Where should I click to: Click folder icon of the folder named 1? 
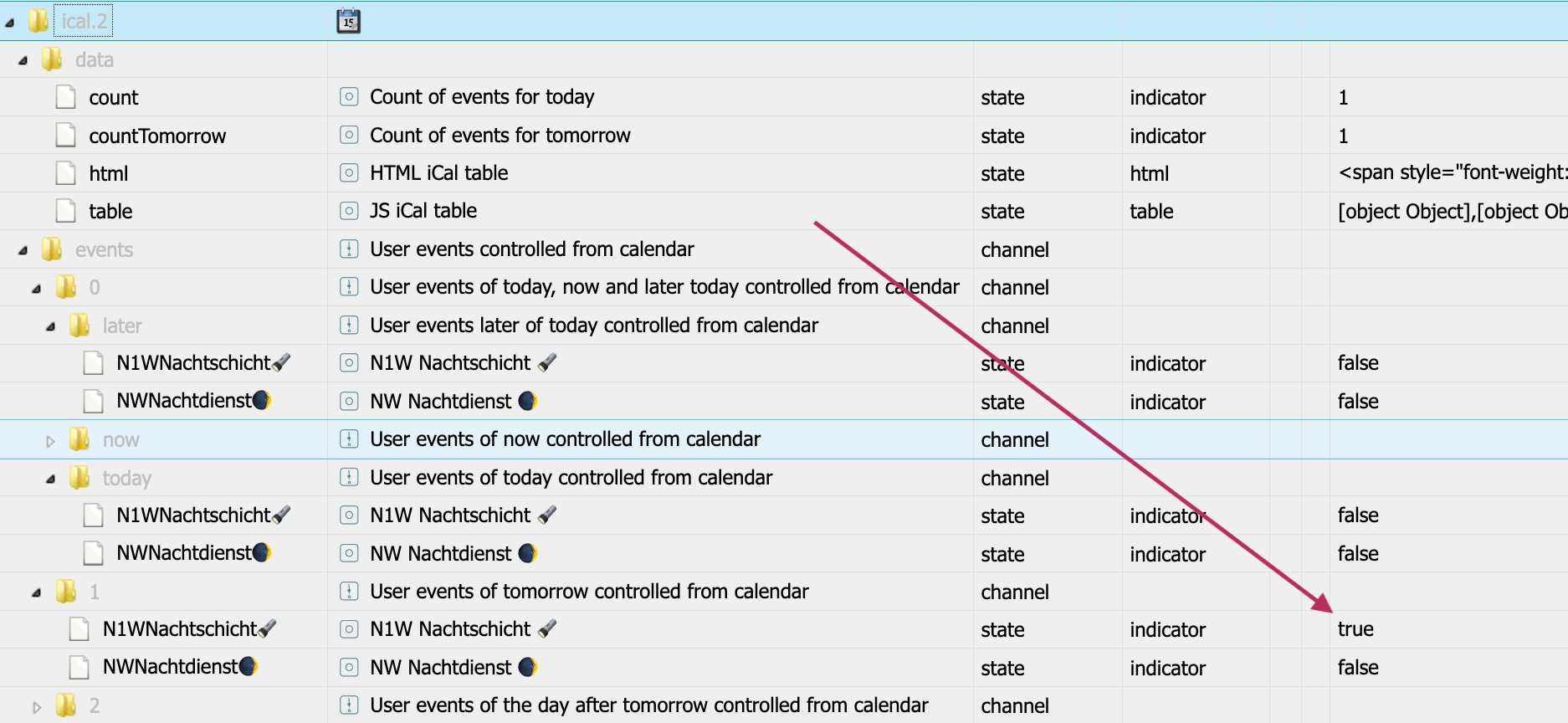(66, 592)
